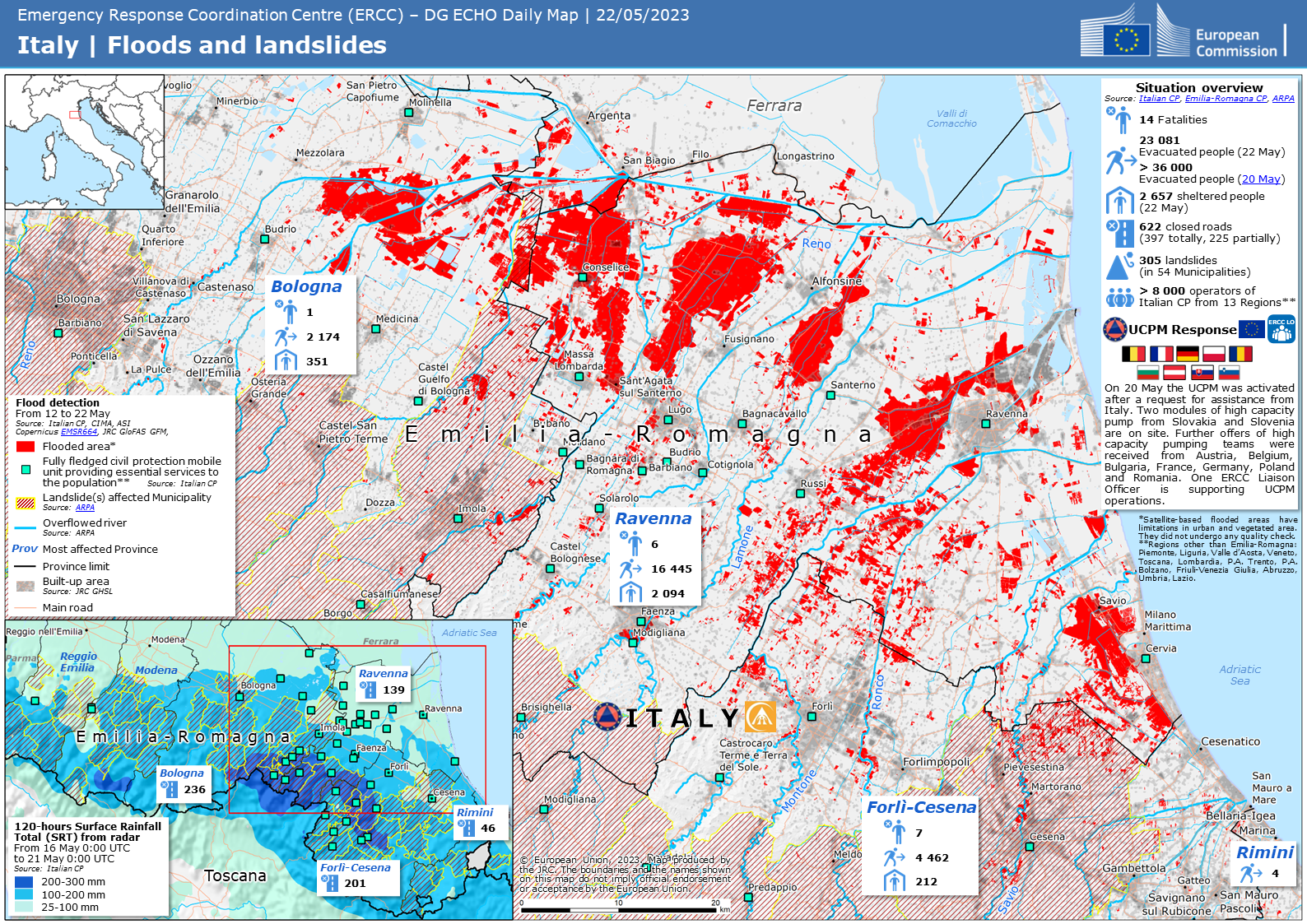Image resolution: width=1307 pixels, height=924 pixels.
Task: Click the fatalities icon in Ravenna box
Action: click(x=630, y=543)
